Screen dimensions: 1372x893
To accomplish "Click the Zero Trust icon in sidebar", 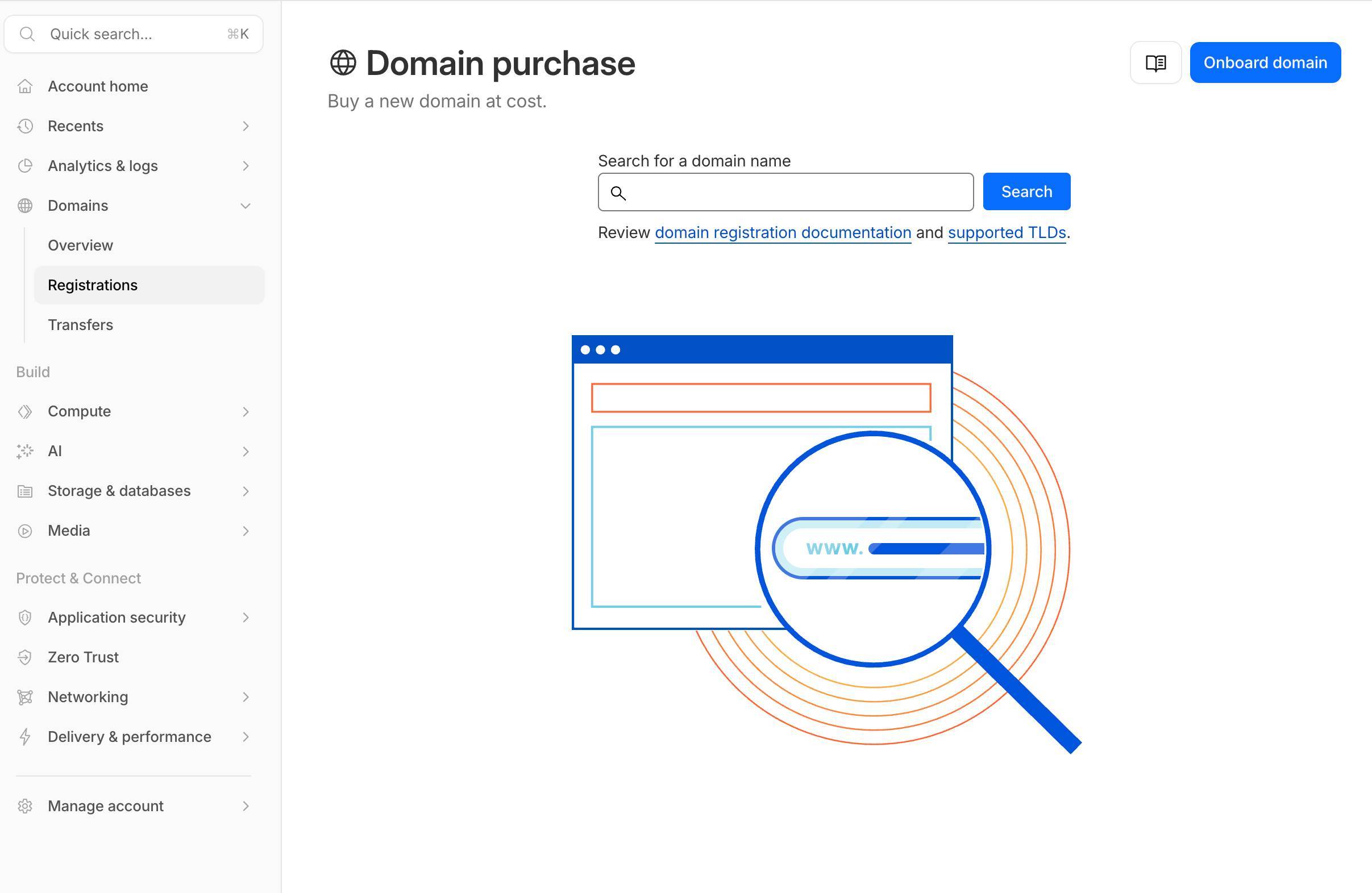I will (25, 657).
